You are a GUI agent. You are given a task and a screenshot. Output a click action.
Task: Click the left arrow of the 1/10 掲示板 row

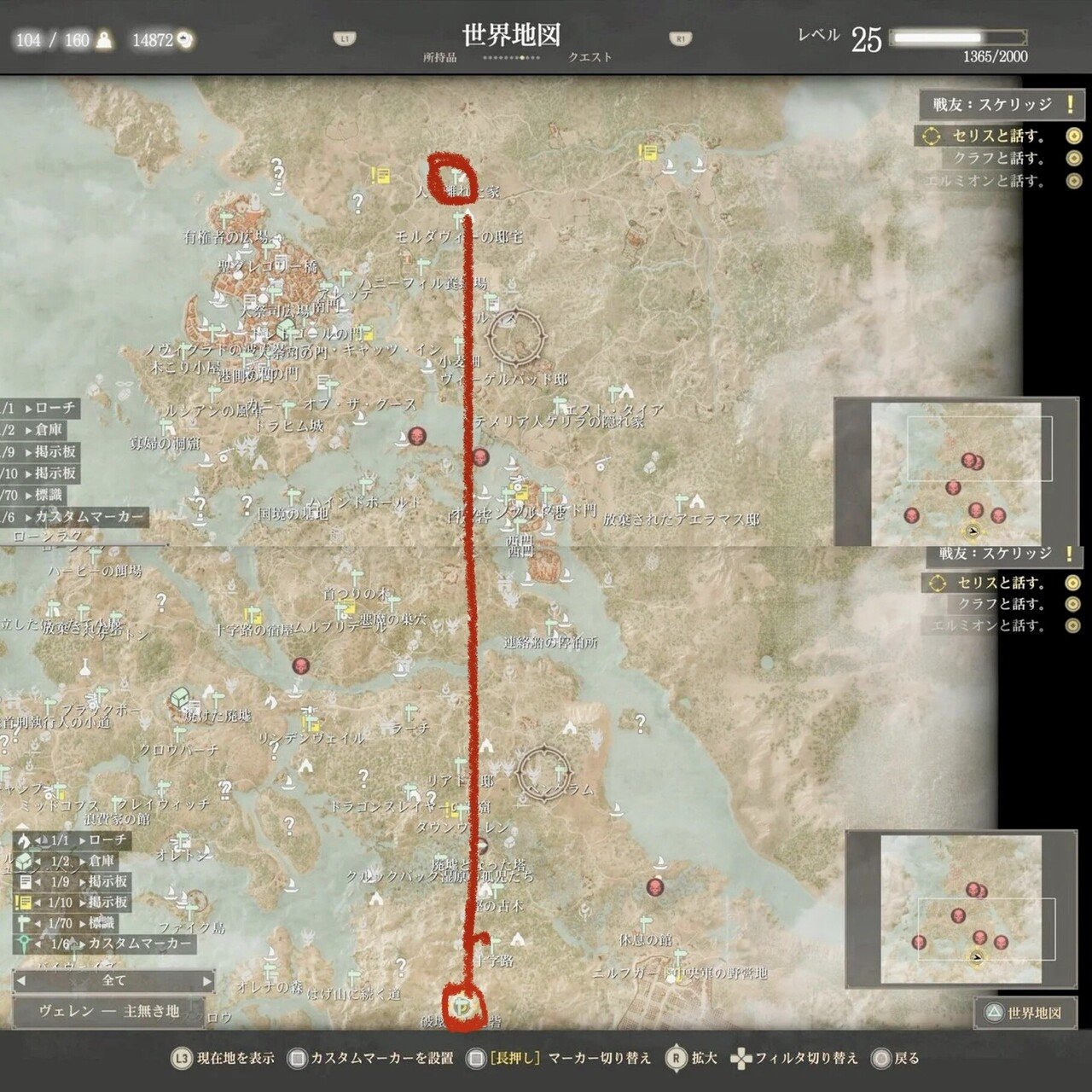click(x=38, y=902)
